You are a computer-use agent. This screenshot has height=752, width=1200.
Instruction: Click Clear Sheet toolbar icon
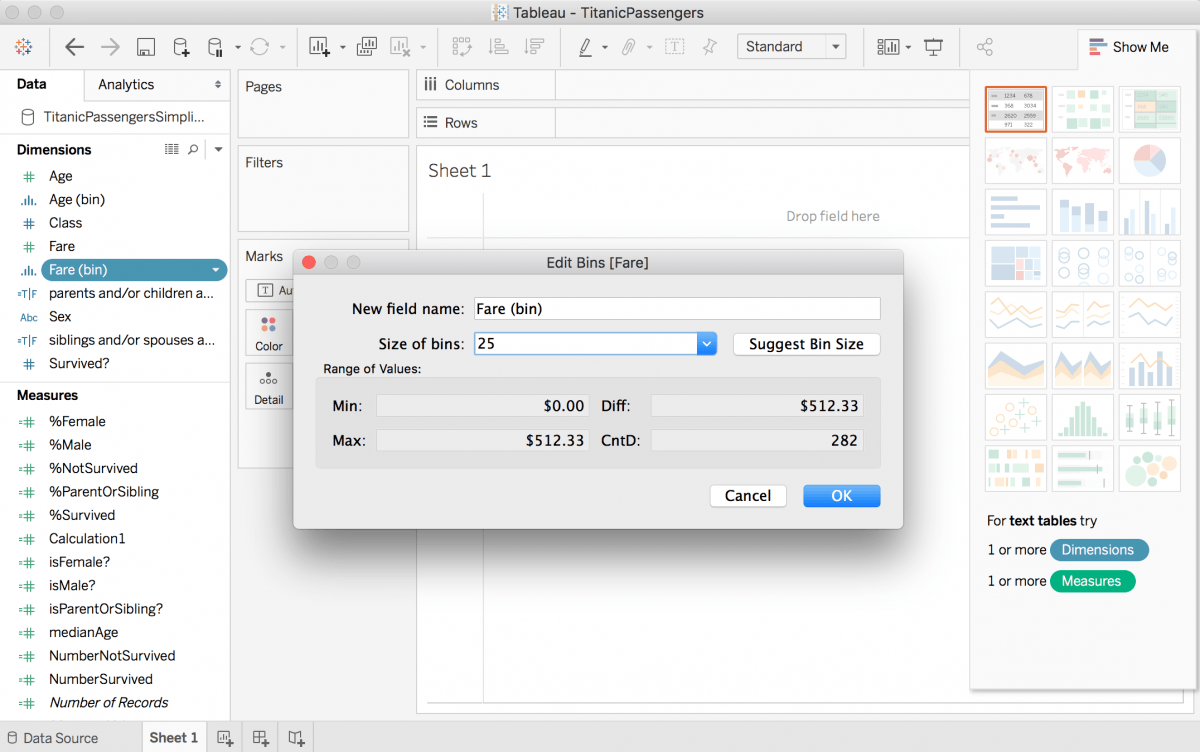point(400,47)
